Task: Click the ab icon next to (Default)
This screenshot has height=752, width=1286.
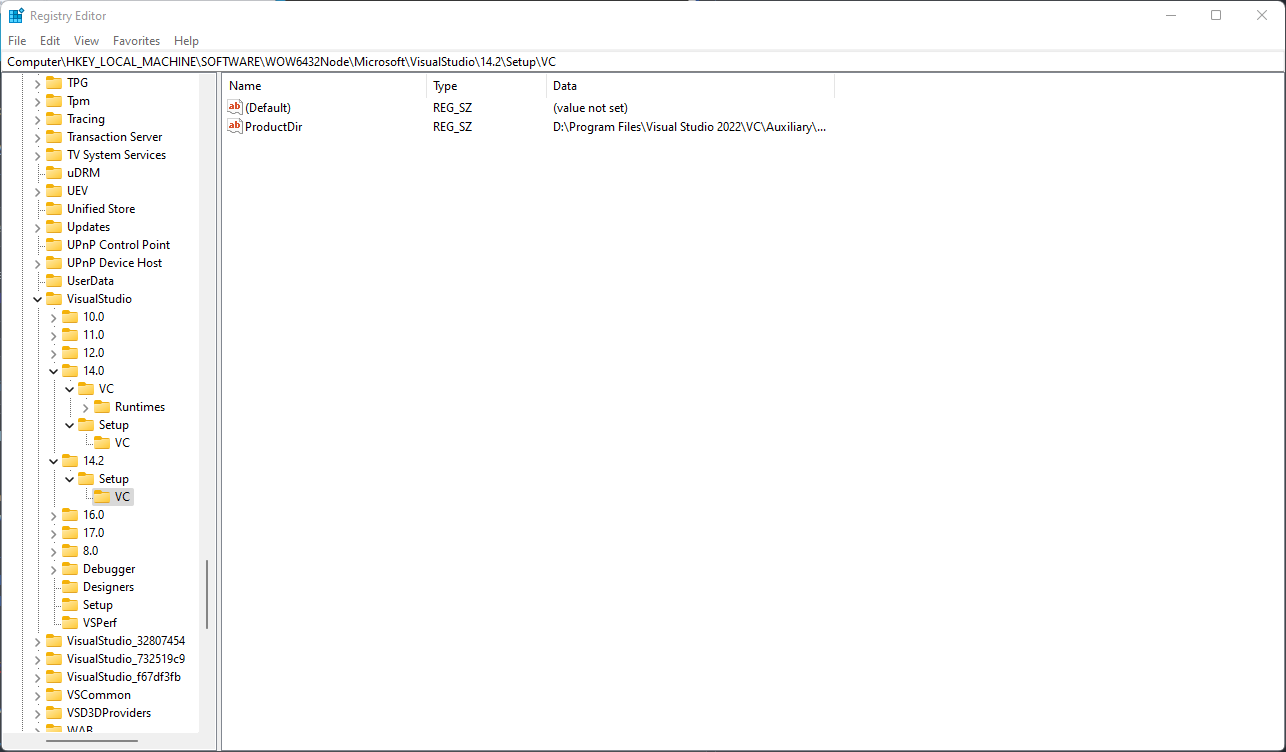Action: pos(236,107)
